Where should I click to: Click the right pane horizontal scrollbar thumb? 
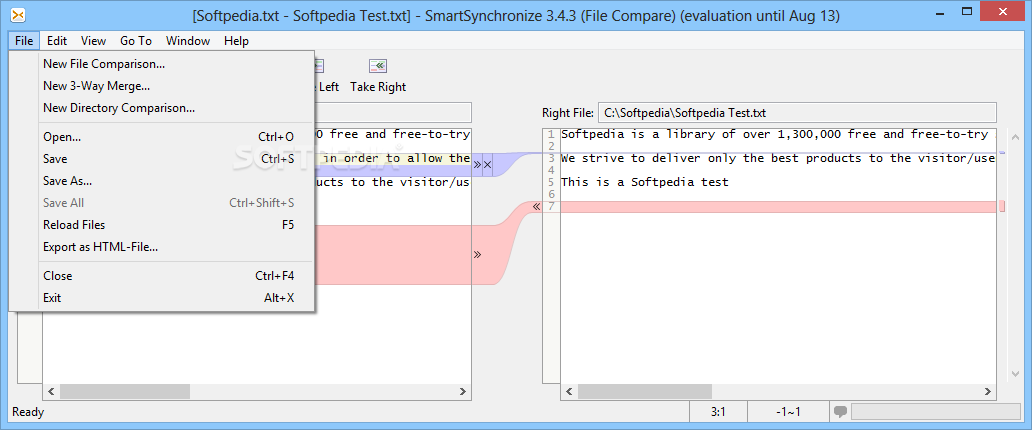tap(644, 392)
